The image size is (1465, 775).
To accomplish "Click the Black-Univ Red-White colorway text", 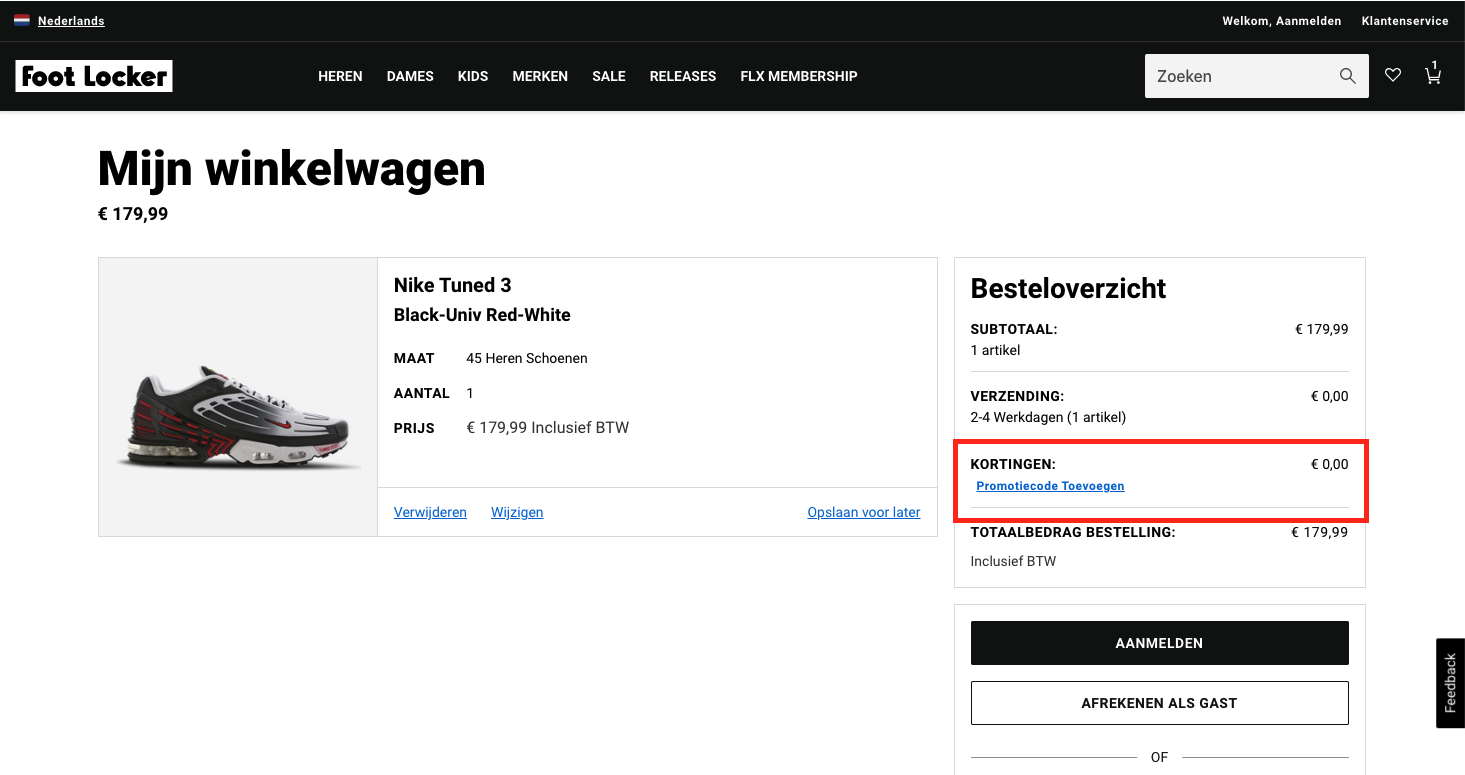I will coord(482,315).
